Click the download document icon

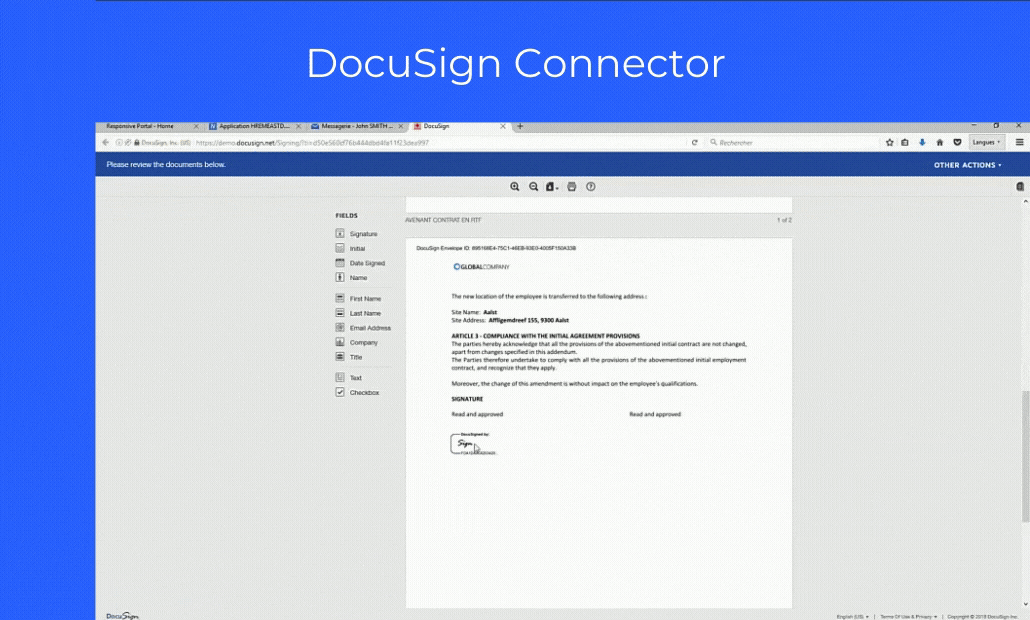551,186
